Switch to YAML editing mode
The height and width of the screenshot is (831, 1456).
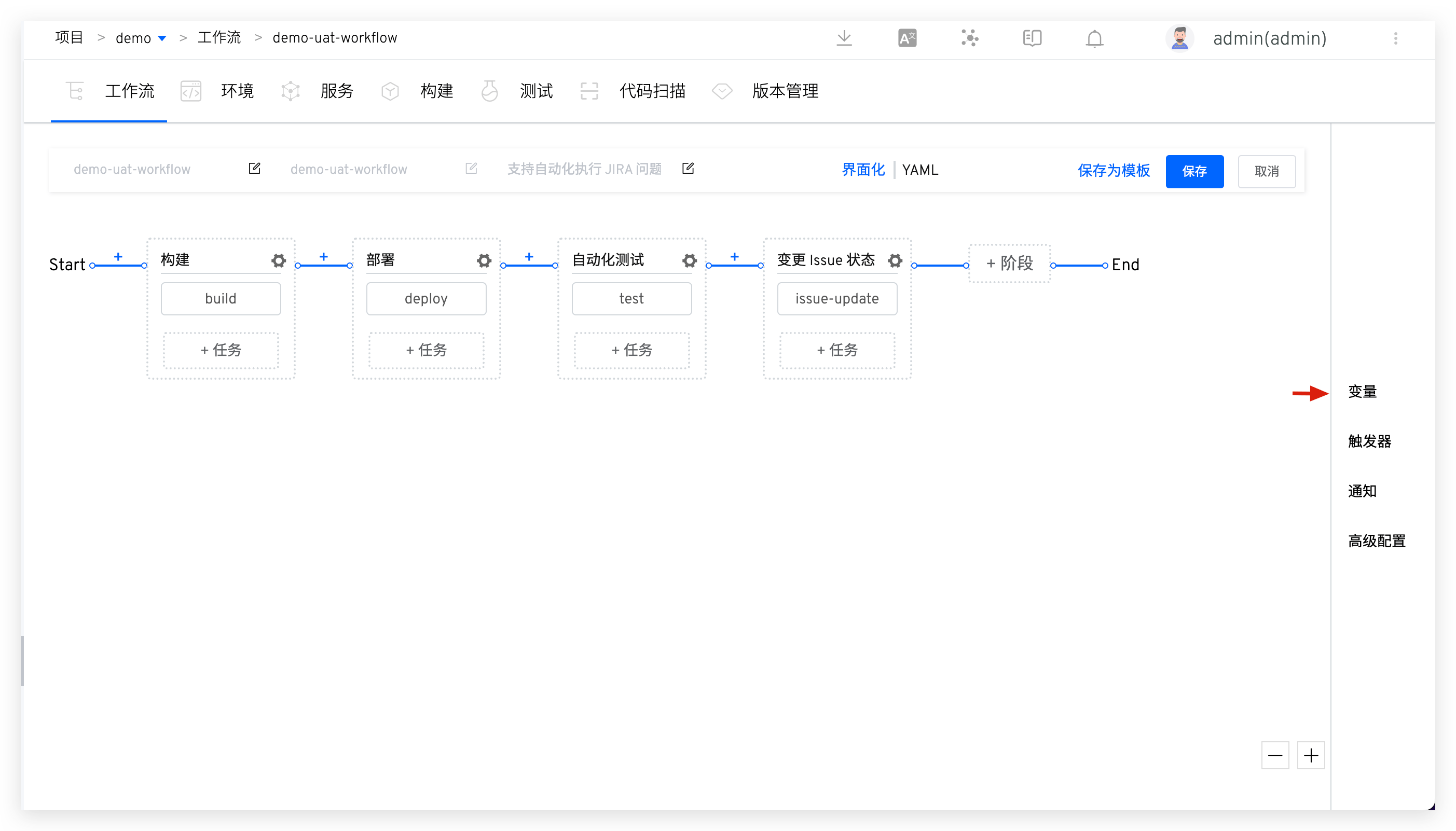tap(919, 170)
